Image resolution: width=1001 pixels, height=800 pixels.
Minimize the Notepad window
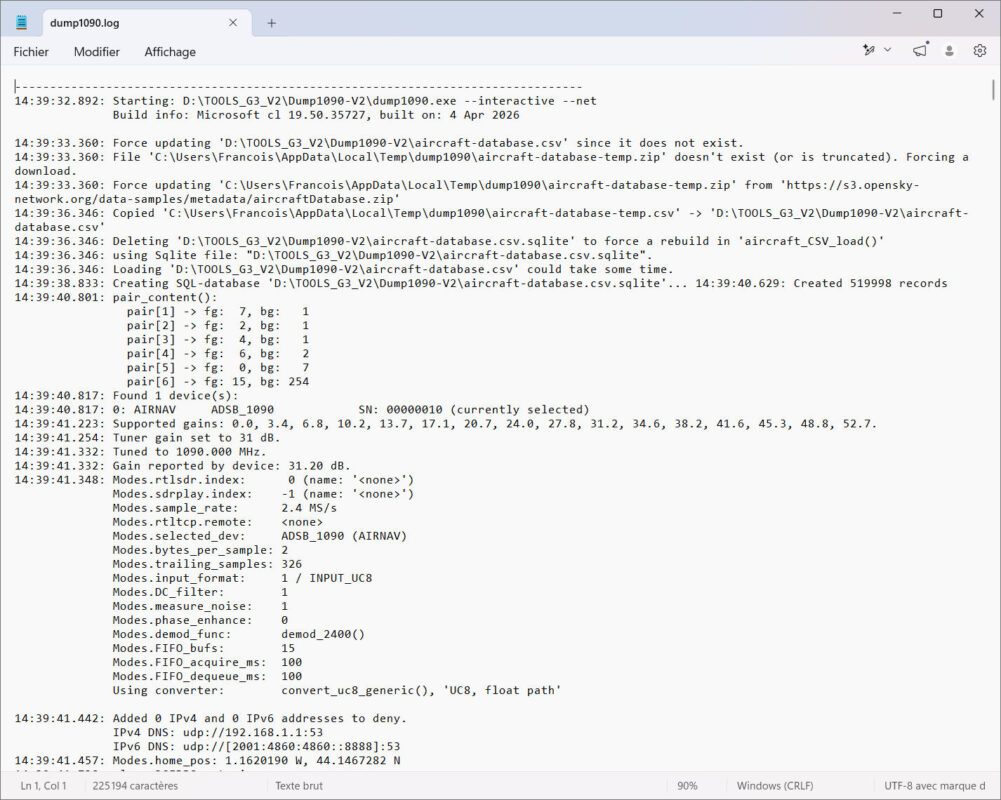tap(897, 13)
